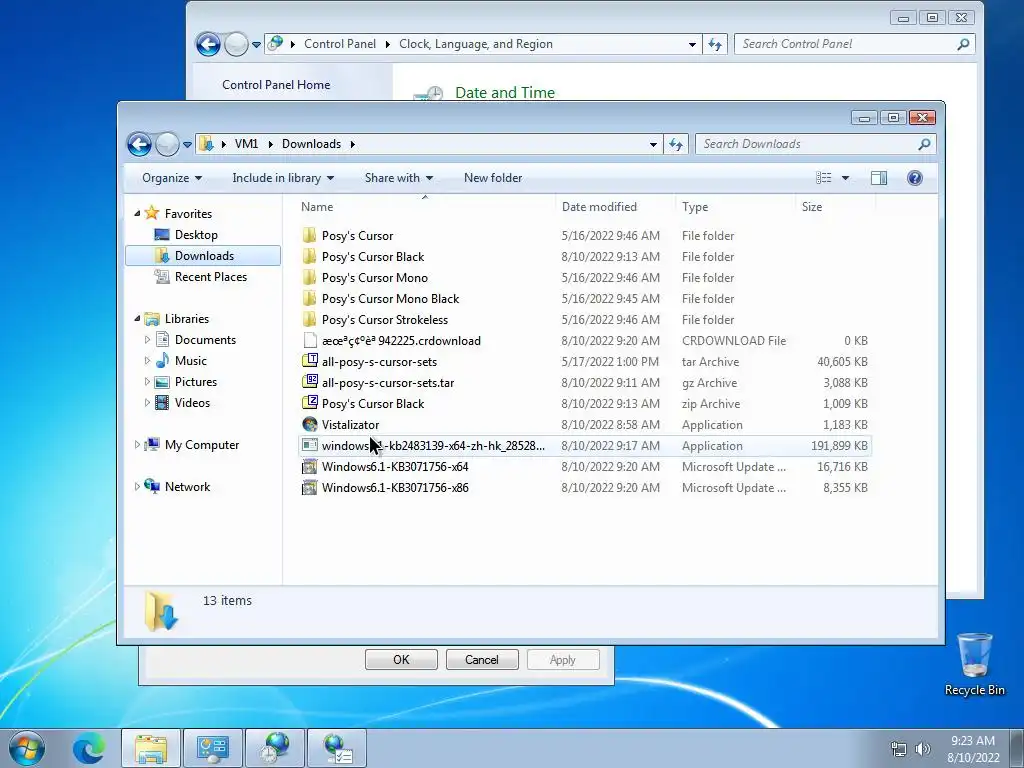Expand the Pictures library node
This screenshot has height=768, width=1024.
pos(147,381)
